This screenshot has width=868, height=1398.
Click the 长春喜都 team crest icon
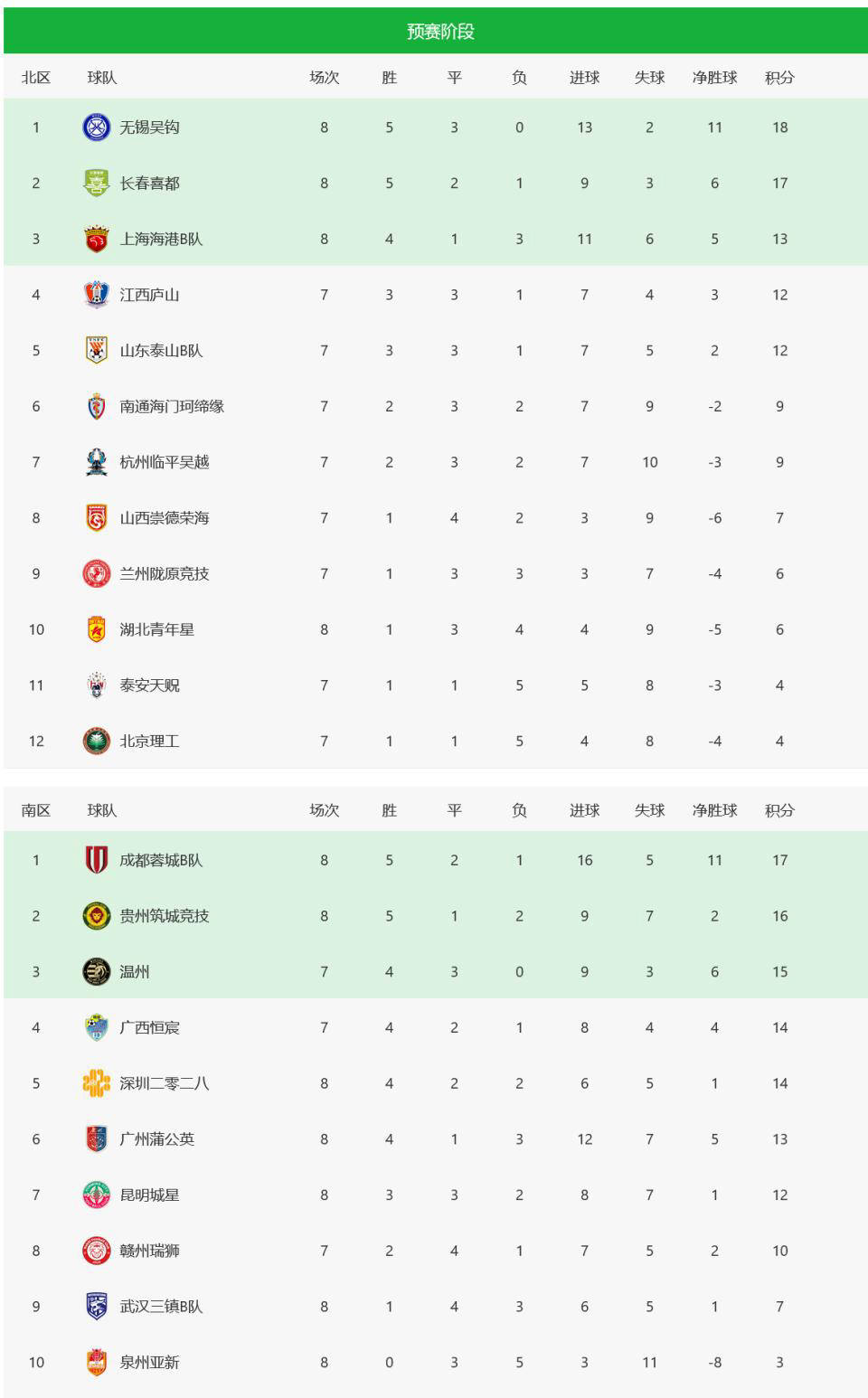pos(97,184)
